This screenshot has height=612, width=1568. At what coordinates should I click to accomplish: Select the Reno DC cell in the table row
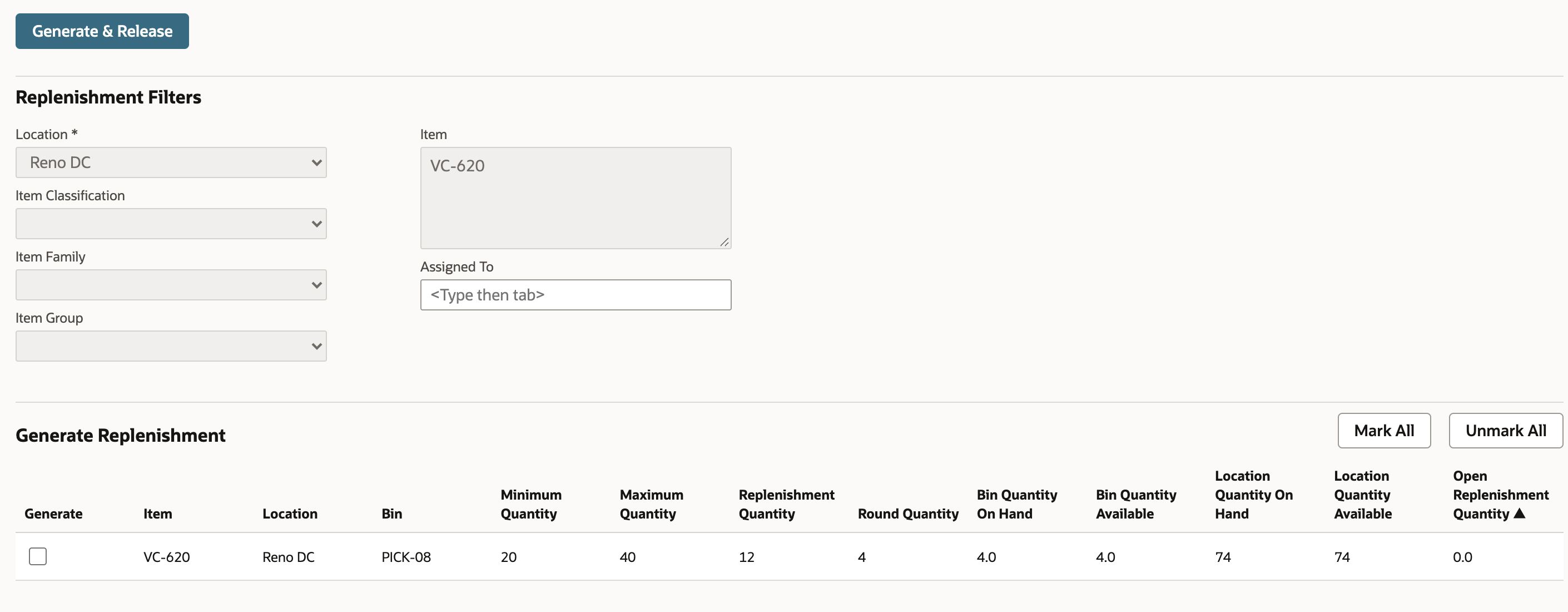[288, 557]
